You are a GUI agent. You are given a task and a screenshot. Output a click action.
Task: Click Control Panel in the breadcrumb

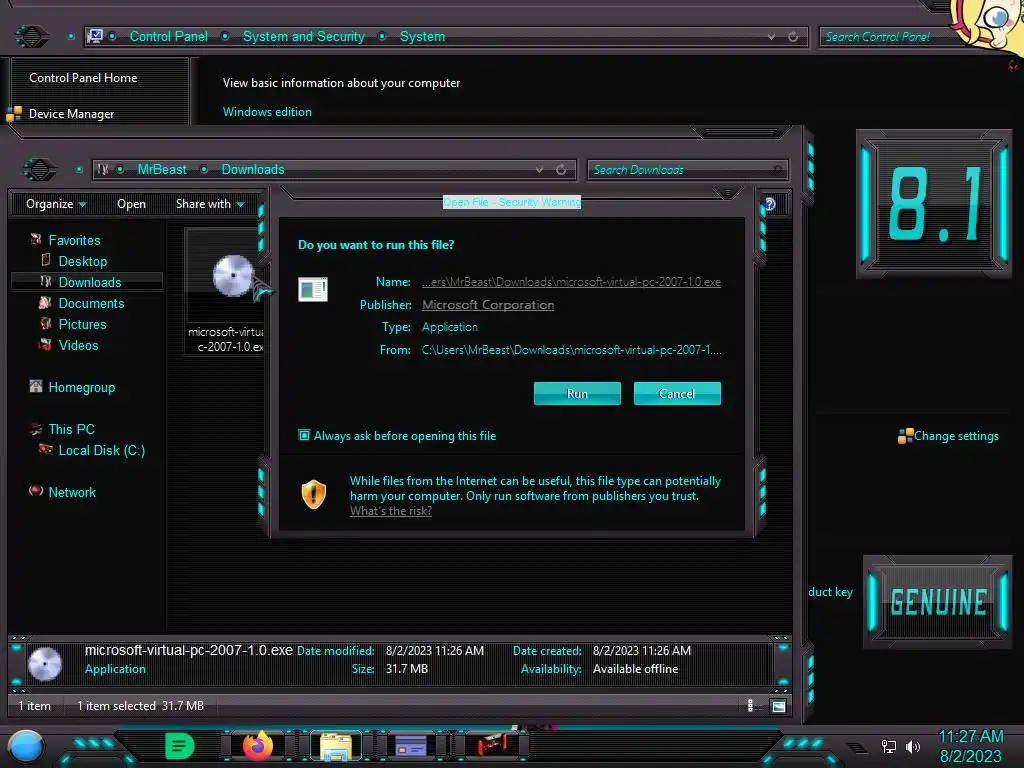168,37
